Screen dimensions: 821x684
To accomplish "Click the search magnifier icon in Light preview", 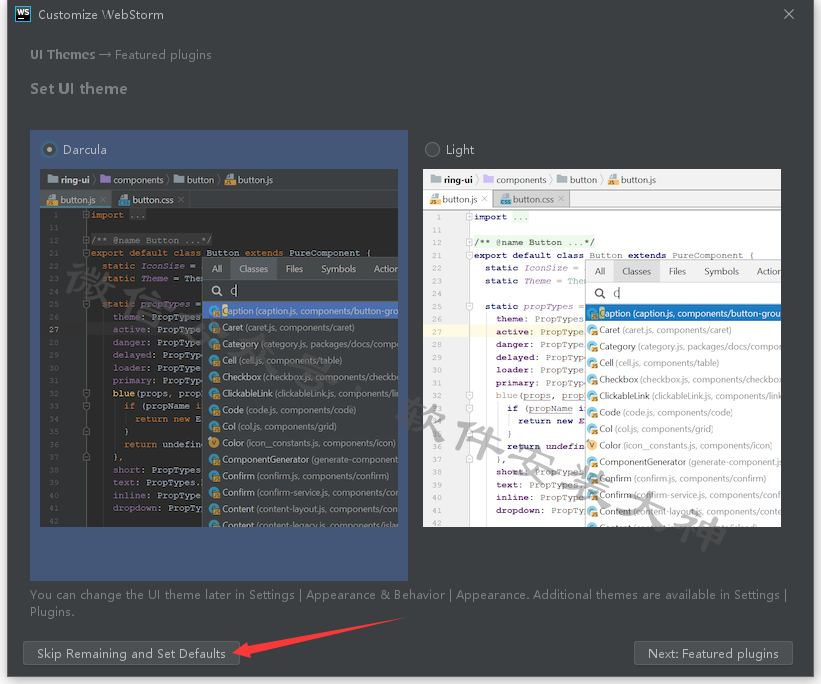I will (x=600, y=293).
